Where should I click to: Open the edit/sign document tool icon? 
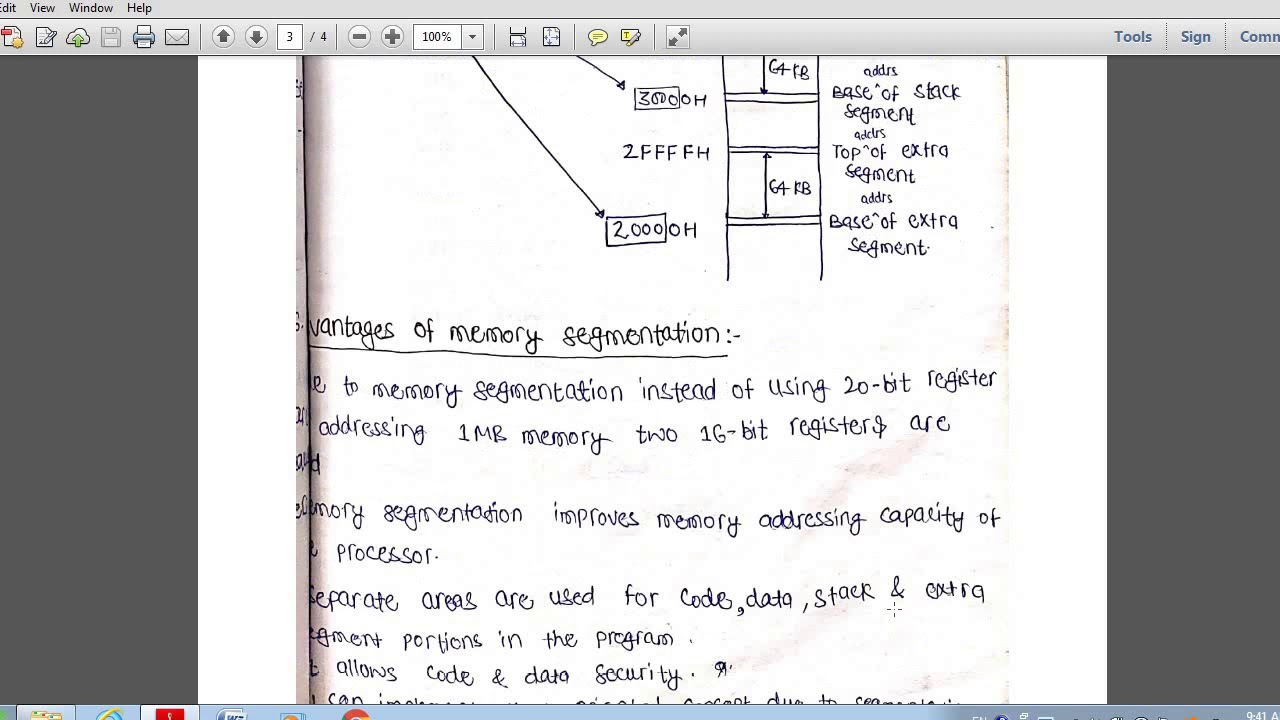pos(46,37)
